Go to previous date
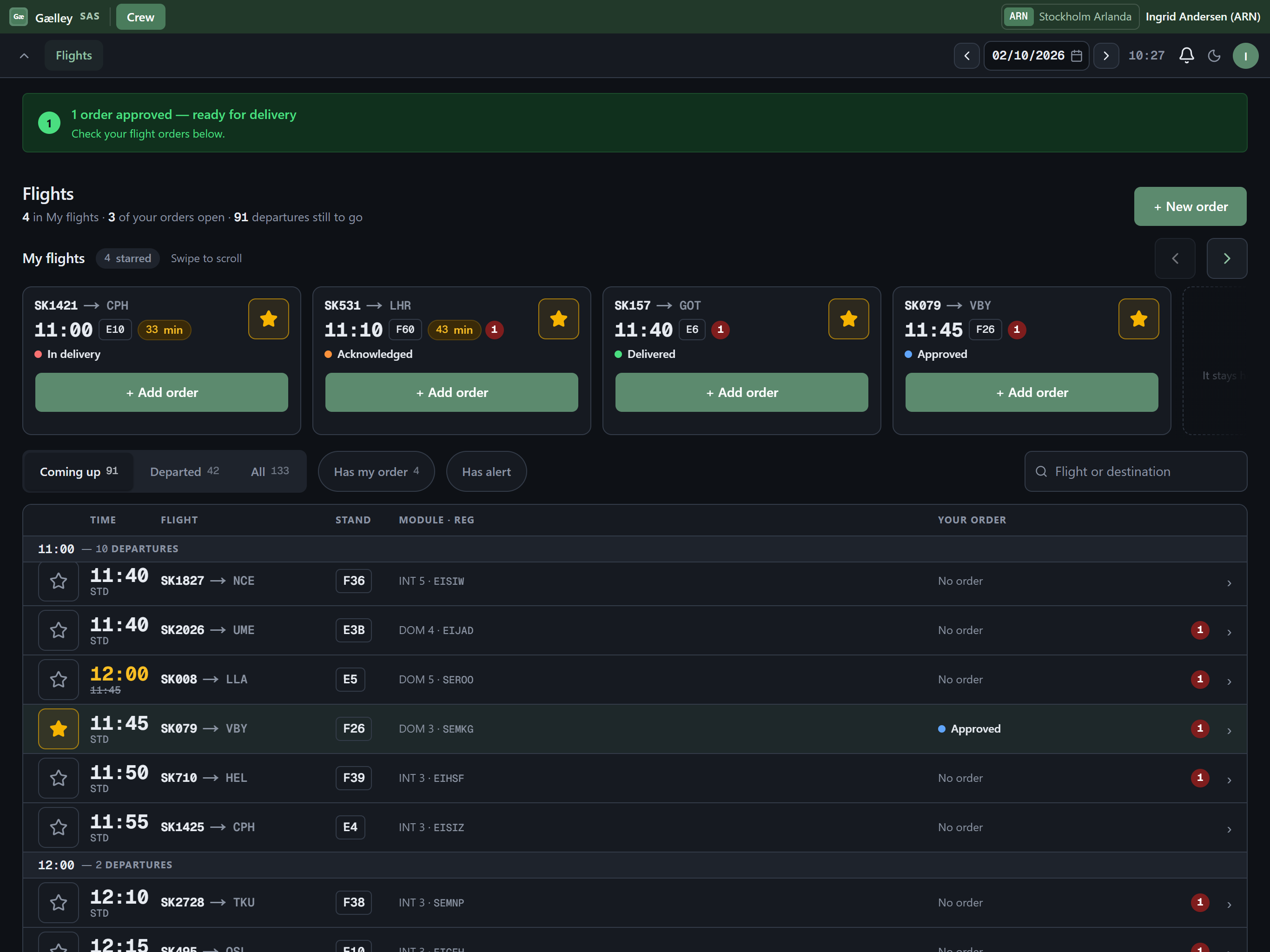Viewport: 1270px width, 952px height. (x=967, y=56)
